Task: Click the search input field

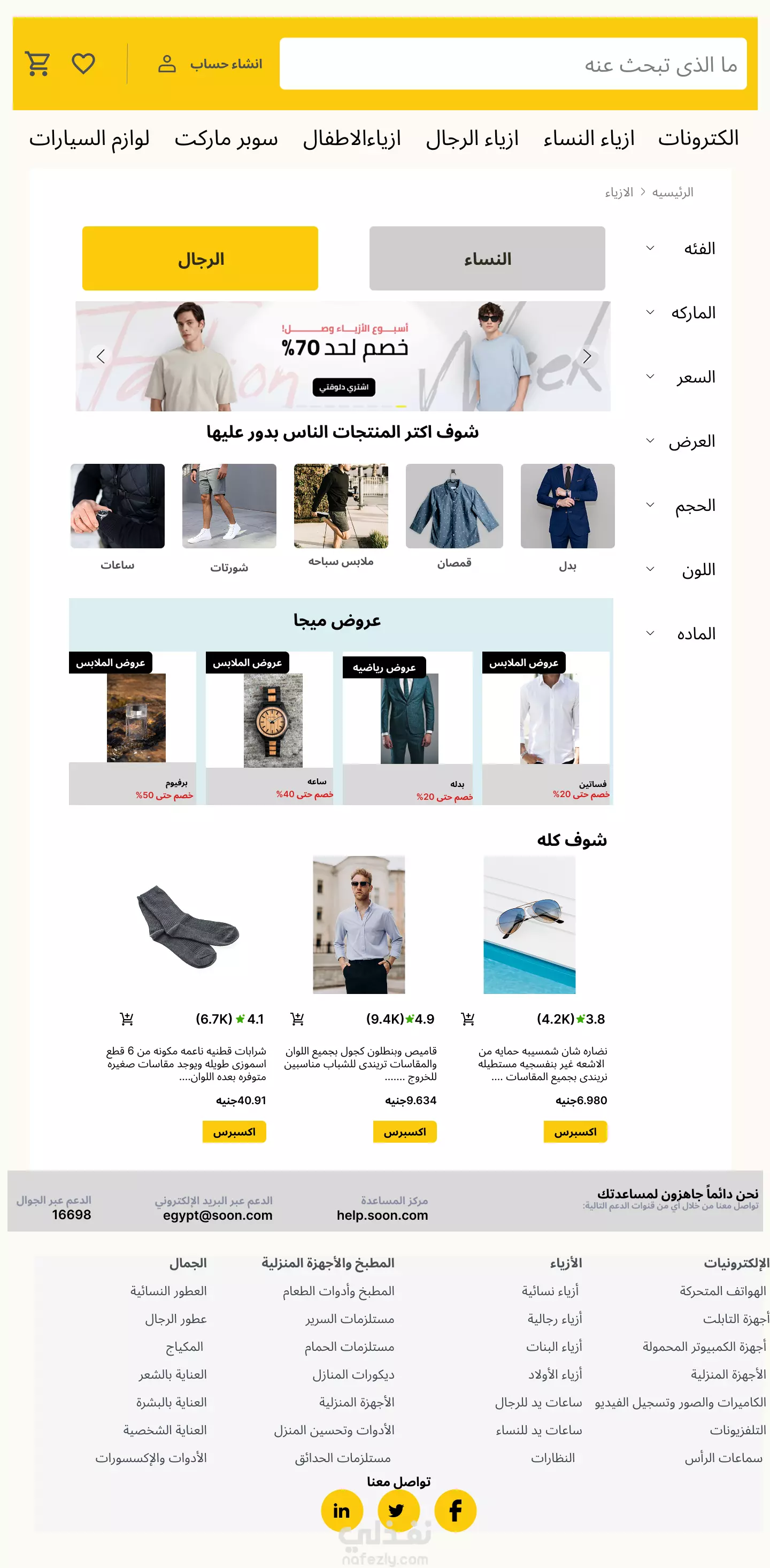Action: coord(513,64)
